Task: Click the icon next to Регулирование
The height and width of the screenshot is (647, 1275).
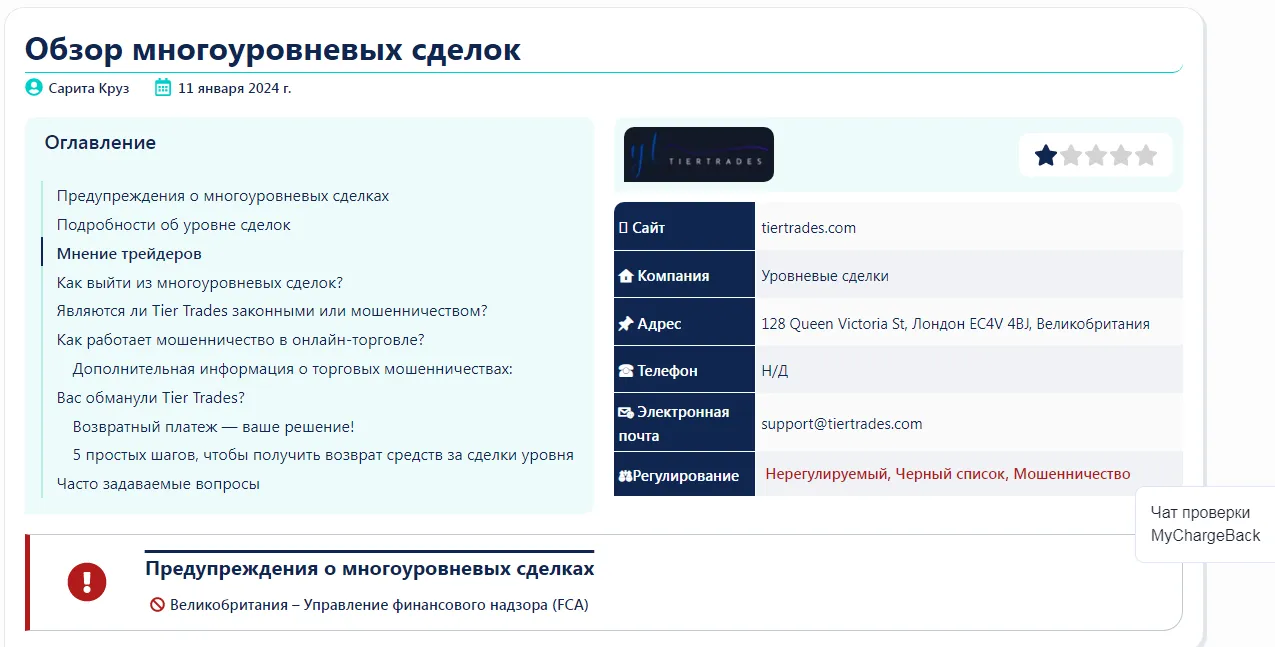Action: 625,476
